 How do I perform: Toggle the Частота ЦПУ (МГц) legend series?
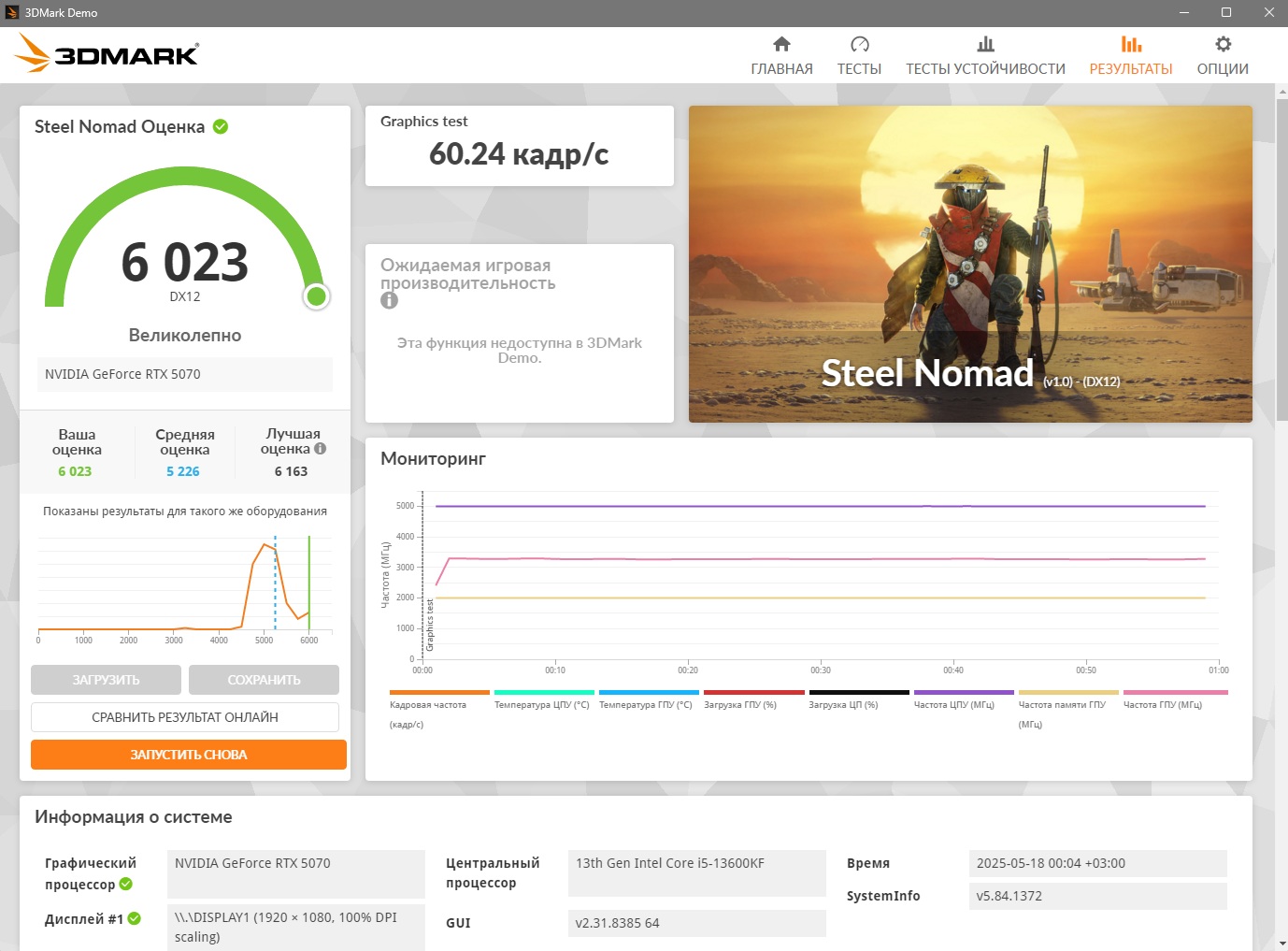click(x=963, y=699)
